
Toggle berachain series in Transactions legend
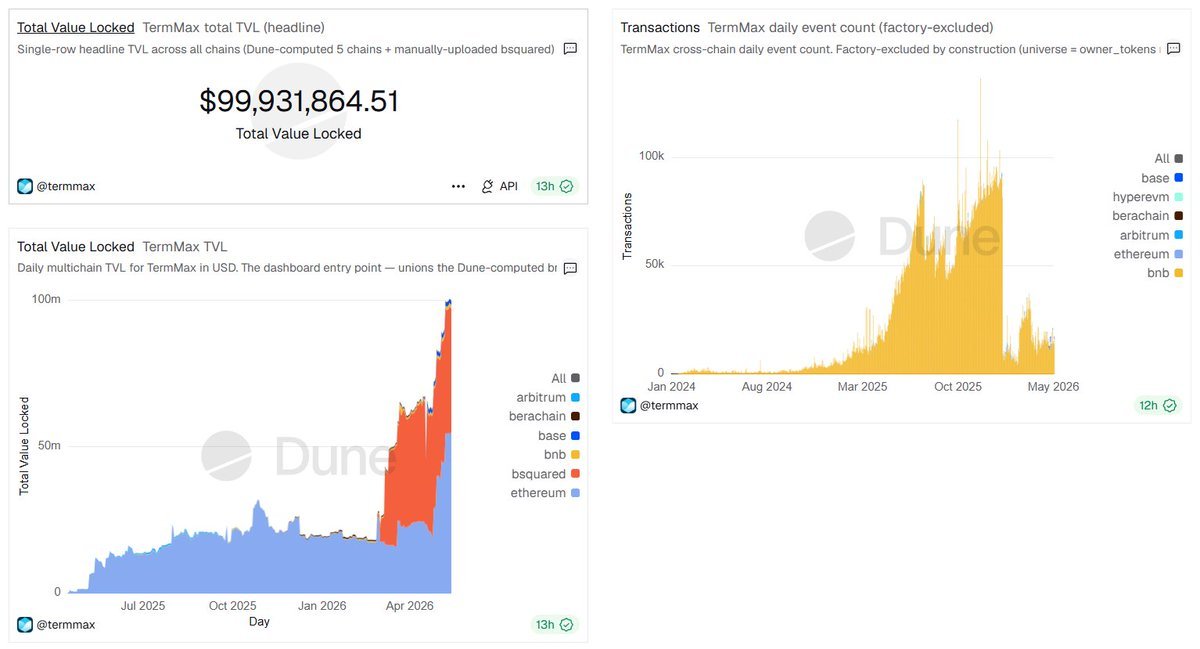coord(1148,216)
